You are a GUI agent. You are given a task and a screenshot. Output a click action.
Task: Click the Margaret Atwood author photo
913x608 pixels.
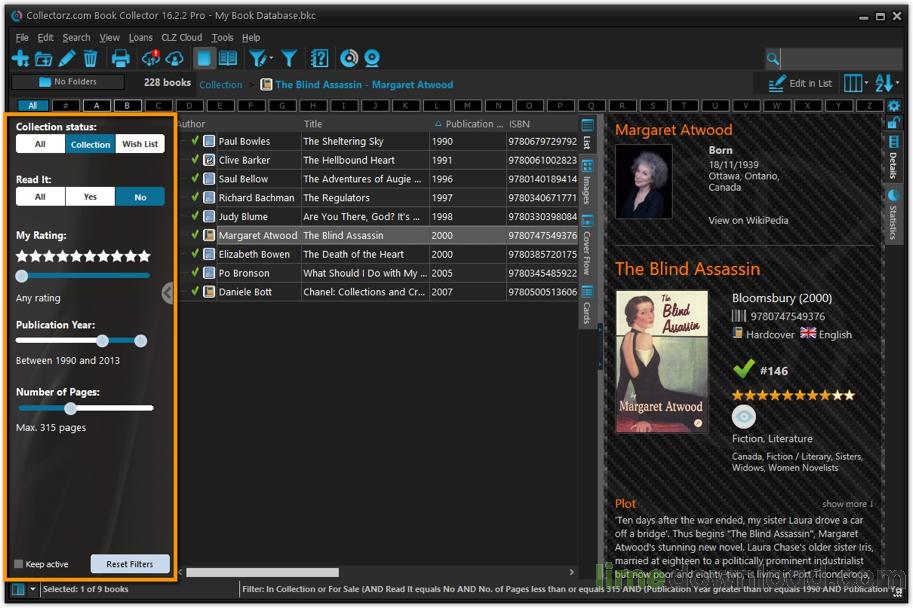[644, 181]
